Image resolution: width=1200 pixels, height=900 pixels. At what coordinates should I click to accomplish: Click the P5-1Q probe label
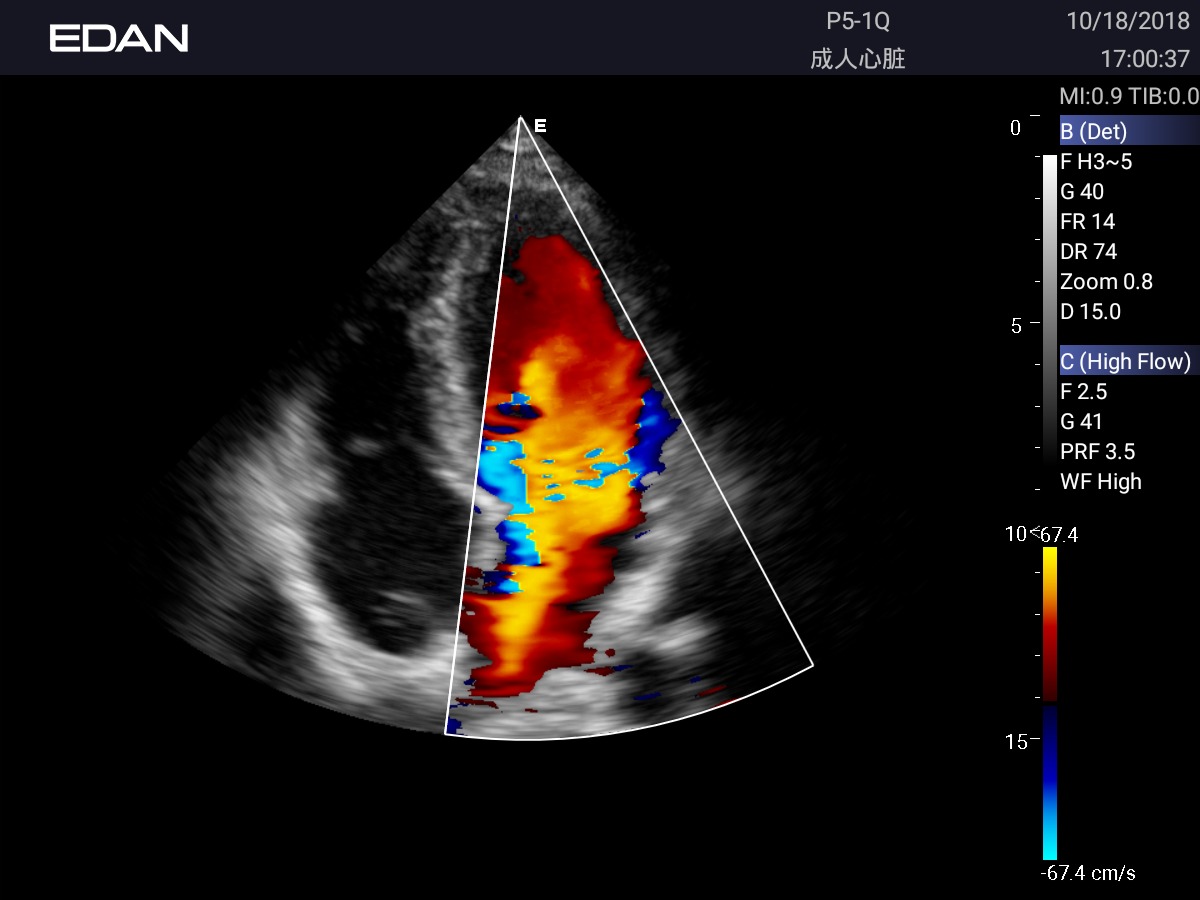[x=857, y=23]
